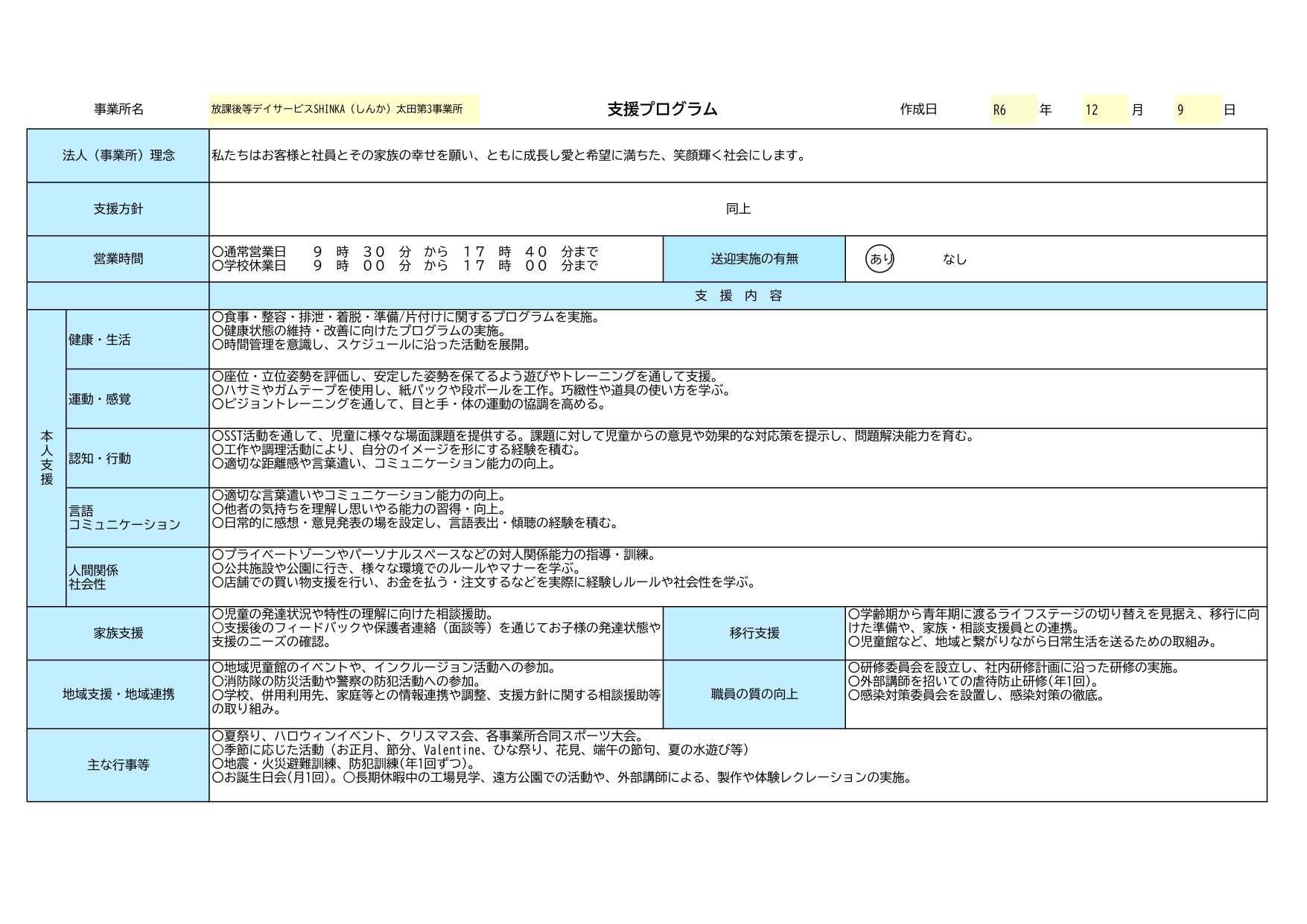The image size is (1307, 924).
Task: Click the 職員の質の向上 header cell
Action: pyautogui.click(x=754, y=695)
